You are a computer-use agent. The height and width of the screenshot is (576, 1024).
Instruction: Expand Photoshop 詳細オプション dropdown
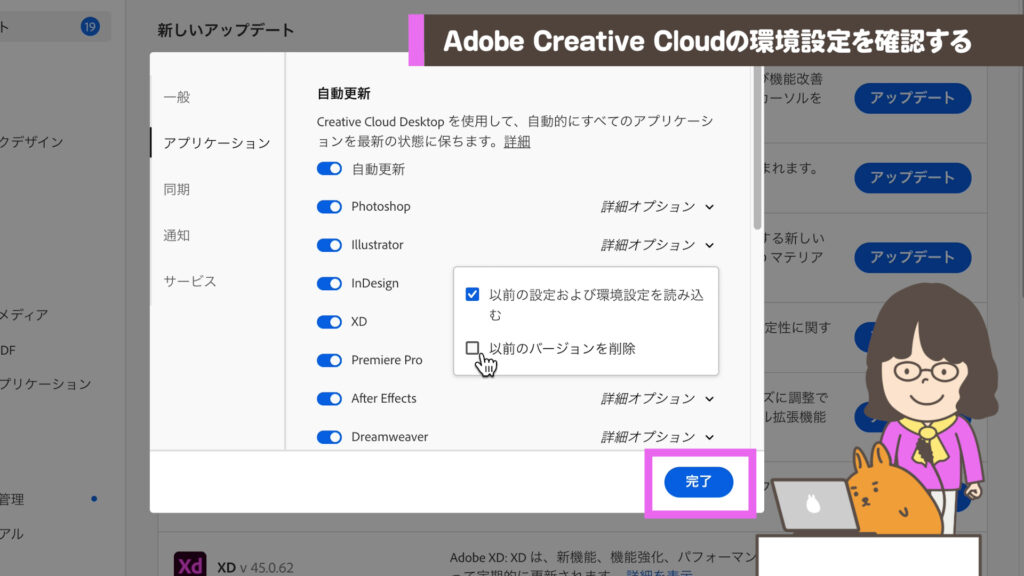click(x=658, y=206)
